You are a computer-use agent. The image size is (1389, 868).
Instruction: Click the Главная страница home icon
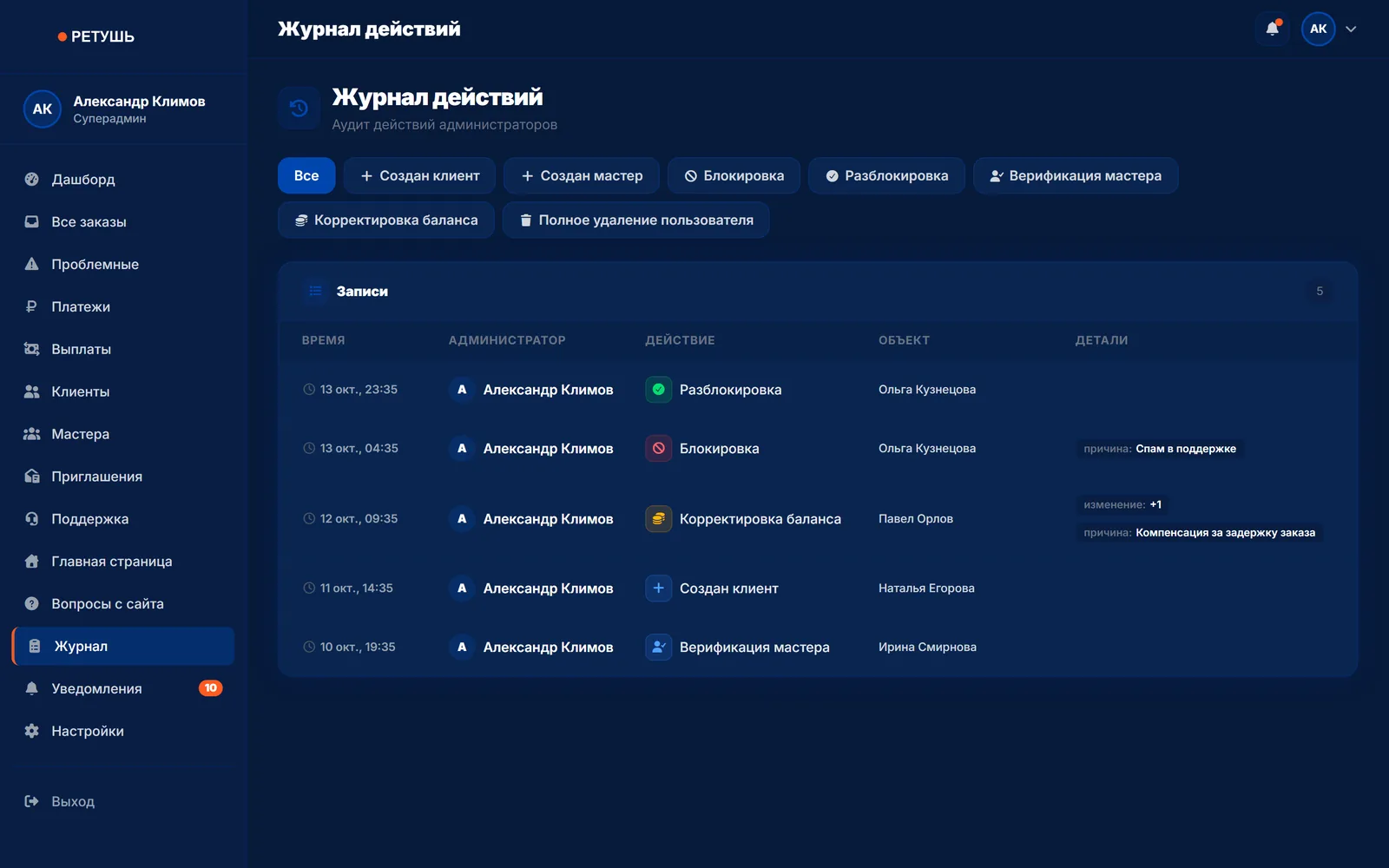coord(32,562)
